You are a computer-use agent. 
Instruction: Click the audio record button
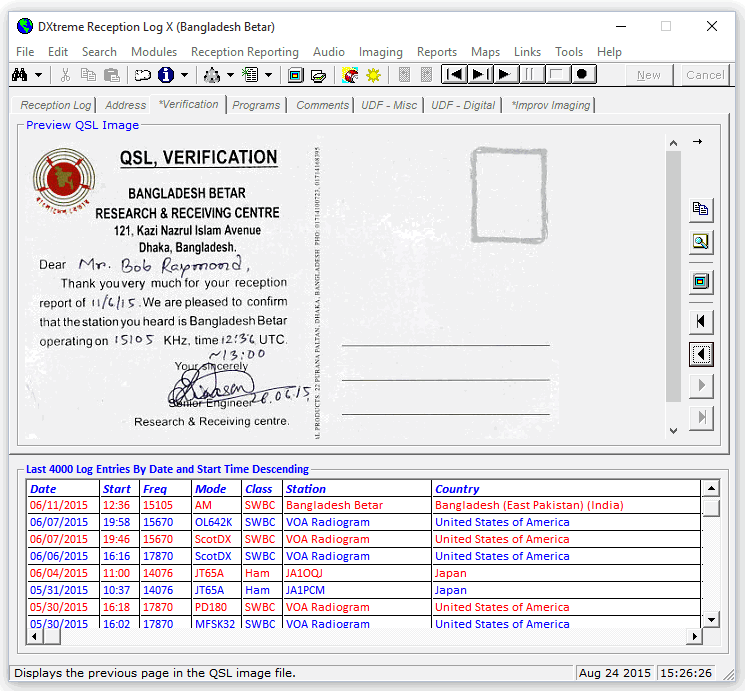click(x=582, y=75)
